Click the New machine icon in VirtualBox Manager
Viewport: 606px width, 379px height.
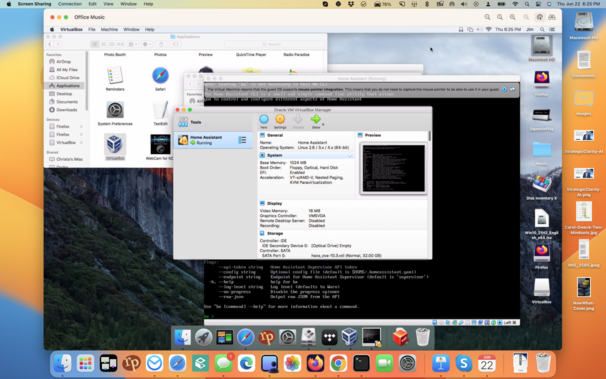click(264, 120)
